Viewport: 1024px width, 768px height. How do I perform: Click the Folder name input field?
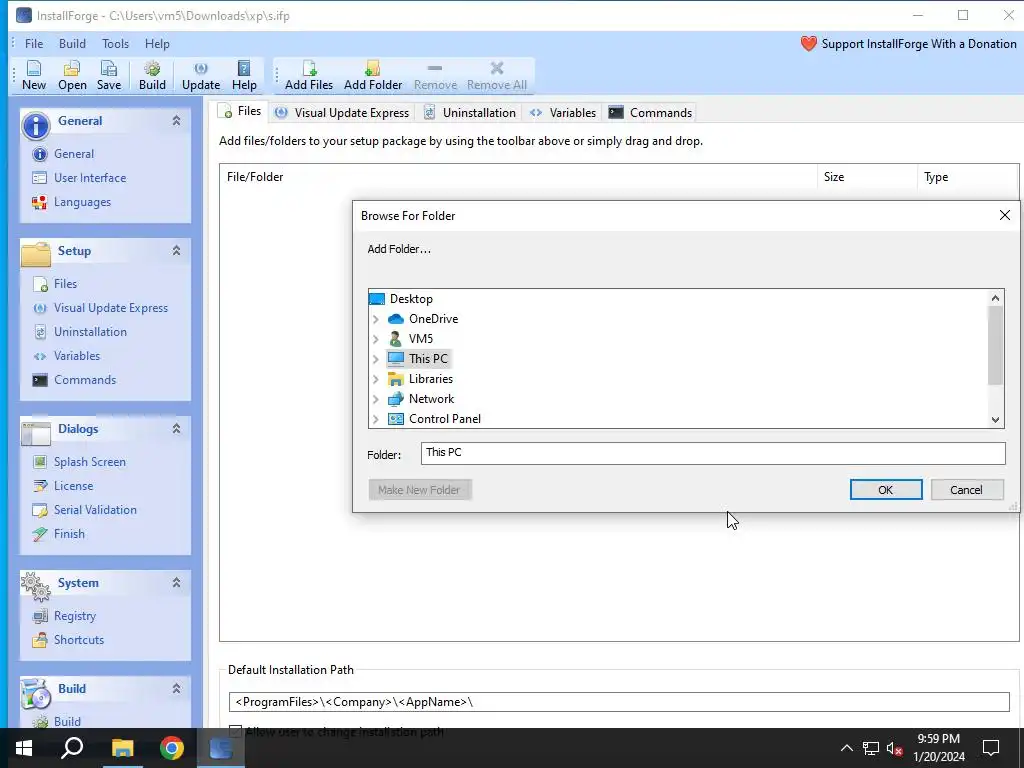point(713,453)
